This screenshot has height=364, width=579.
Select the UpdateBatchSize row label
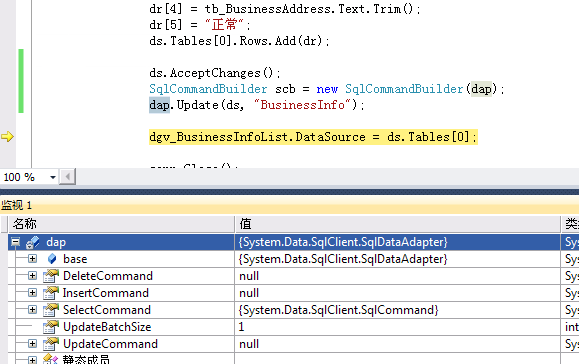tap(107, 327)
